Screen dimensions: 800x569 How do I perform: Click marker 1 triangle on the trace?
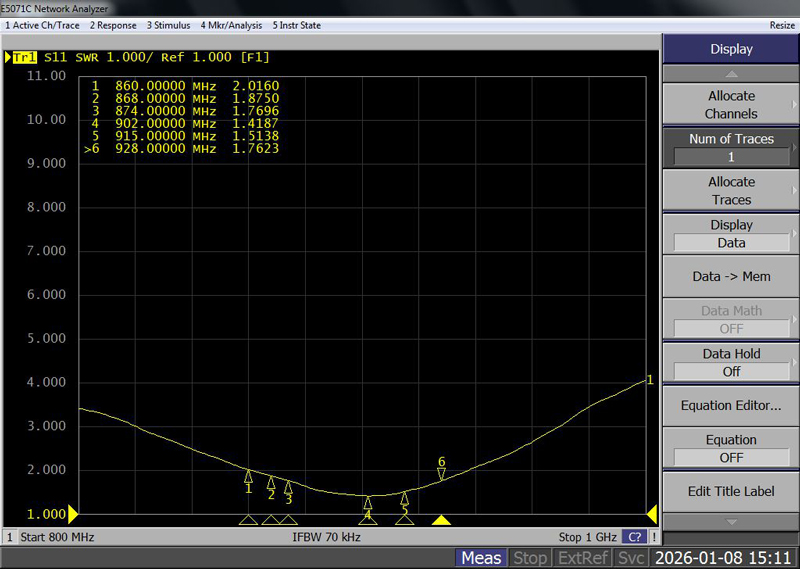click(x=249, y=476)
